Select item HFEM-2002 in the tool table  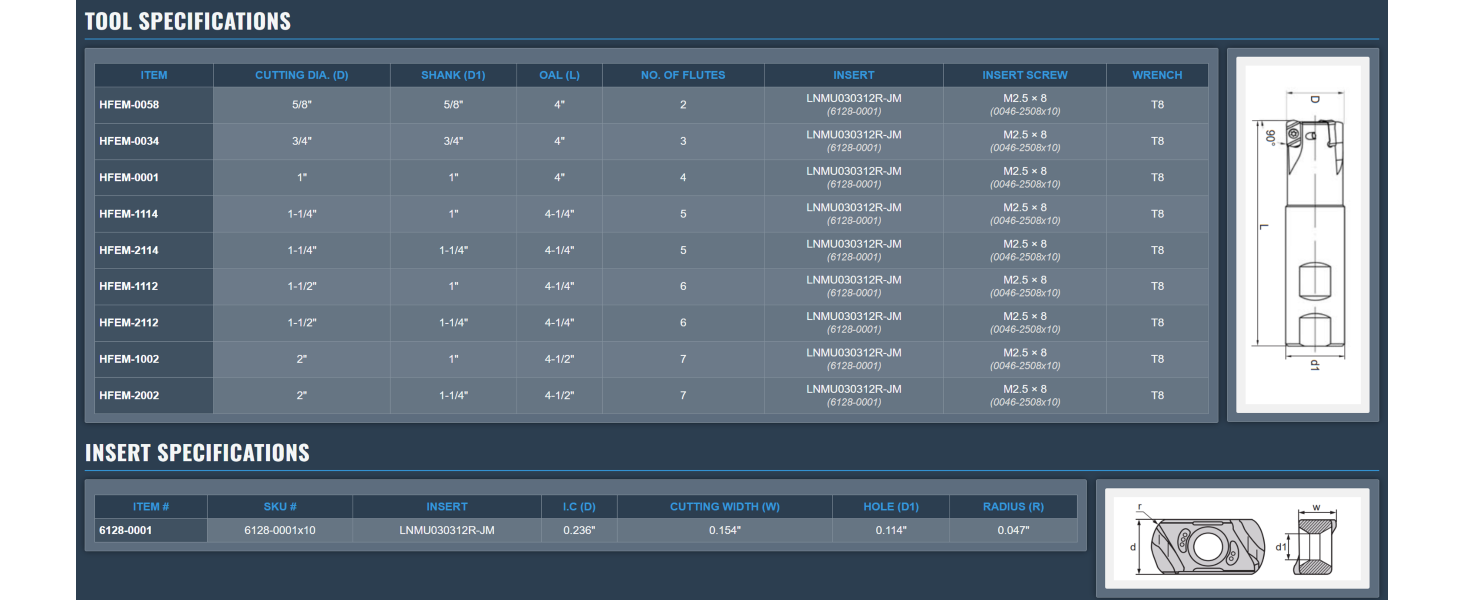129,395
